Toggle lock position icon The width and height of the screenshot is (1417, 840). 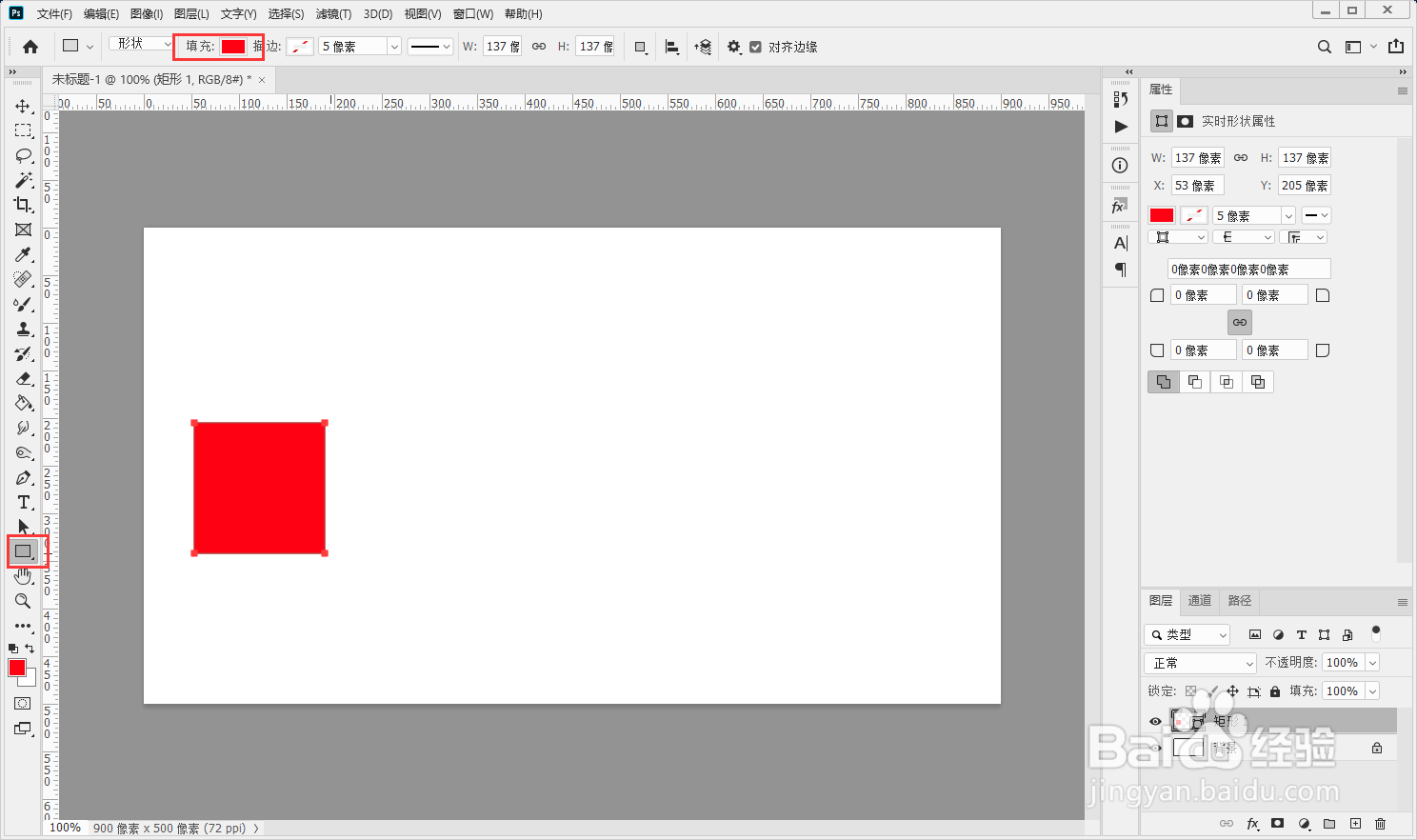point(1232,691)
